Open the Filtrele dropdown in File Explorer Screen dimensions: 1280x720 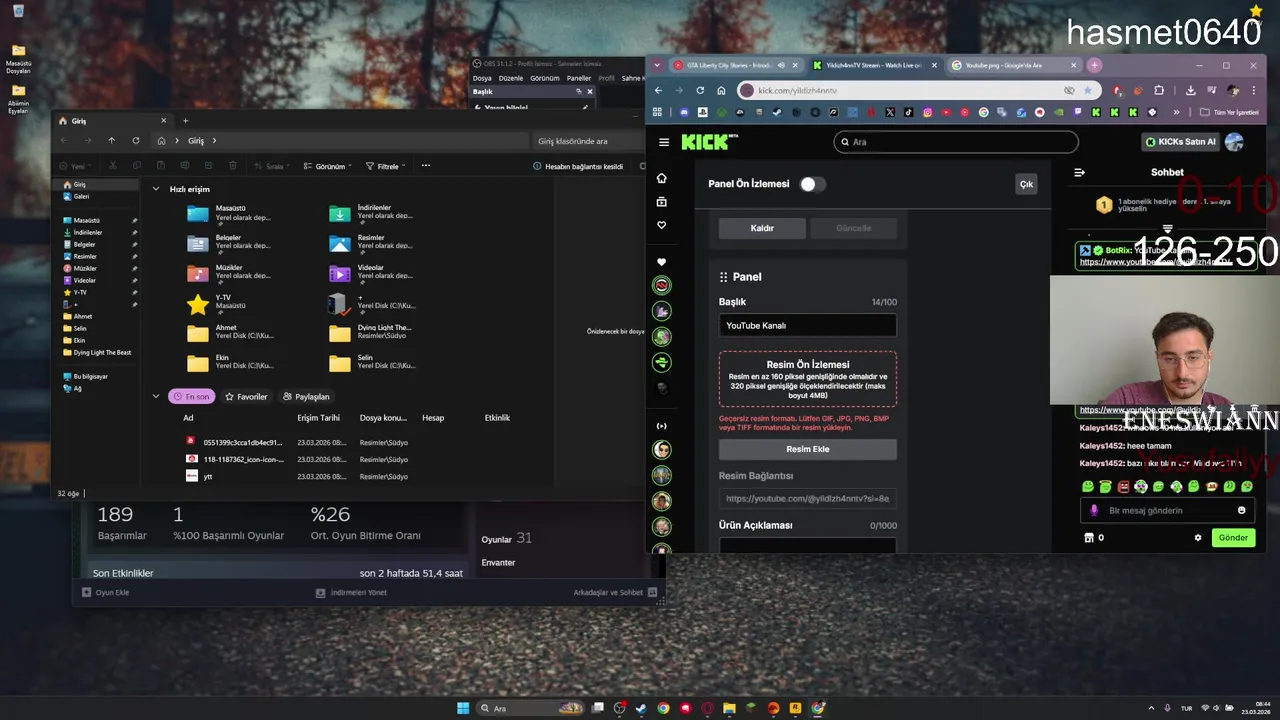point(386,166)
